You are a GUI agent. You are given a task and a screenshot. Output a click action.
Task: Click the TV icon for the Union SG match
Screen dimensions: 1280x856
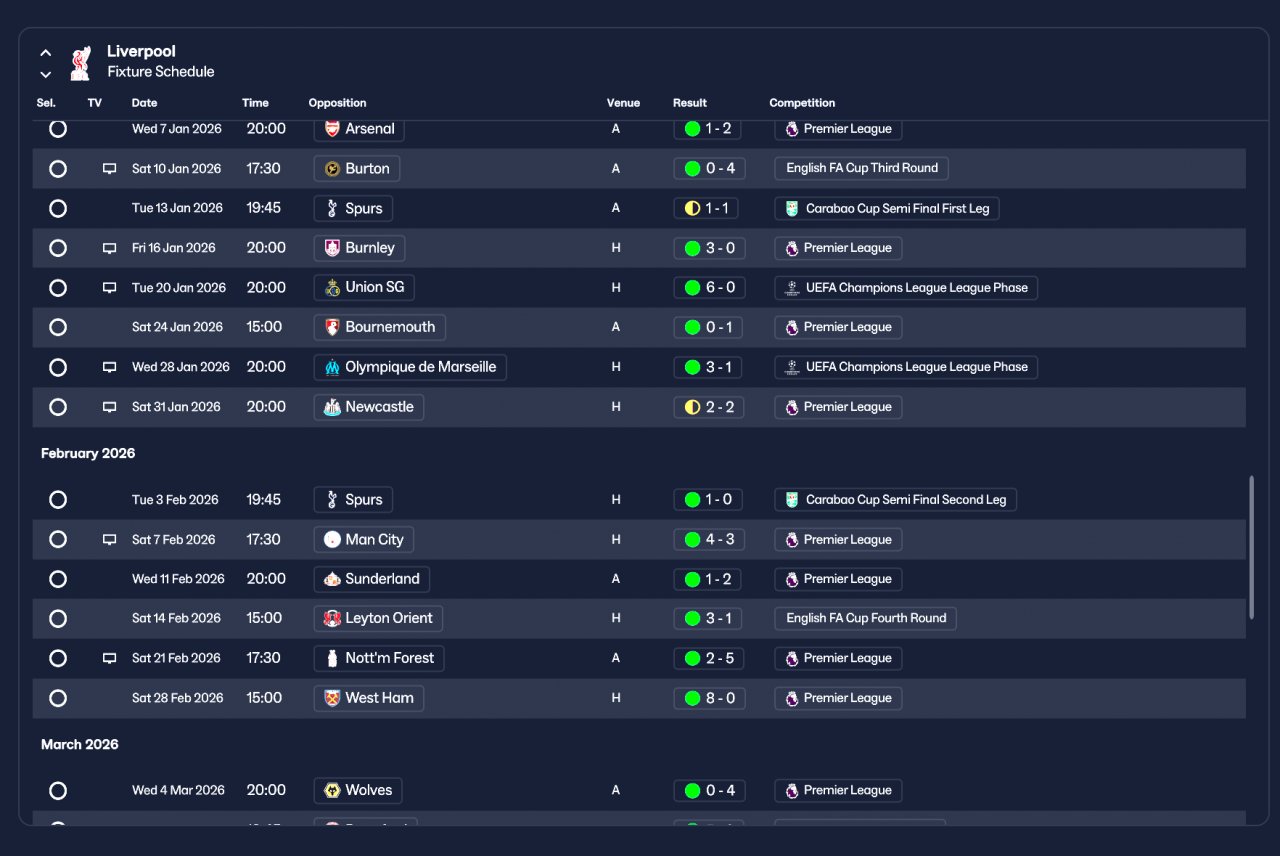(x=109, y=288)
